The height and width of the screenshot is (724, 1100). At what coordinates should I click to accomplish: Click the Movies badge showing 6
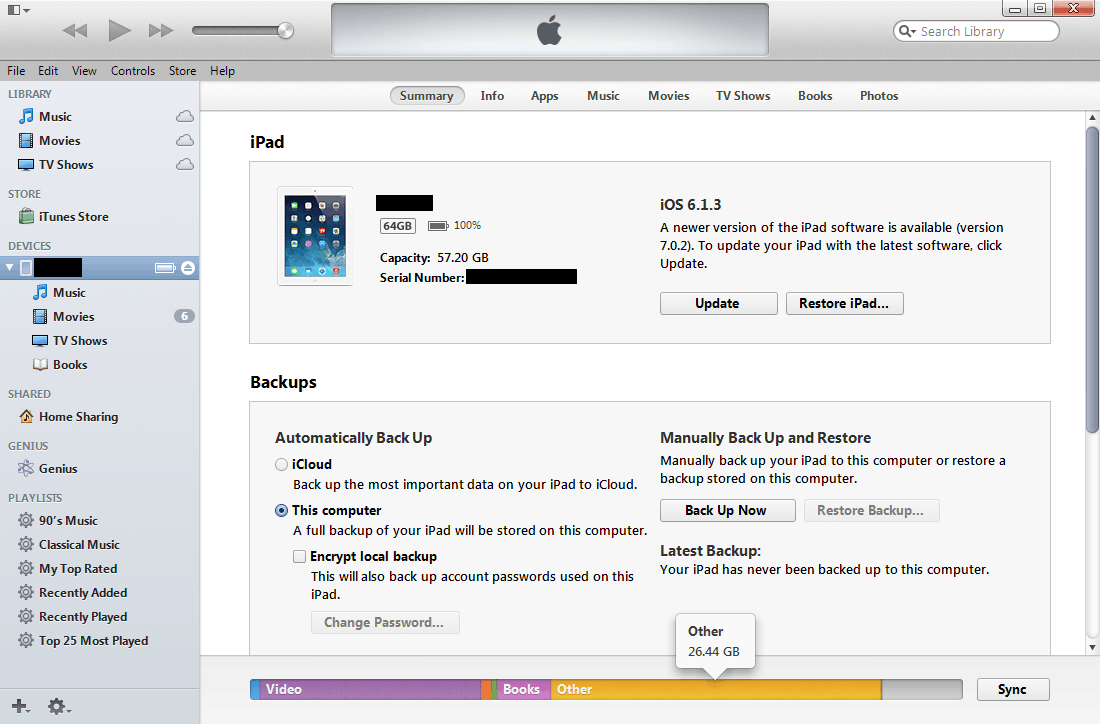click(x=185, y=316)
